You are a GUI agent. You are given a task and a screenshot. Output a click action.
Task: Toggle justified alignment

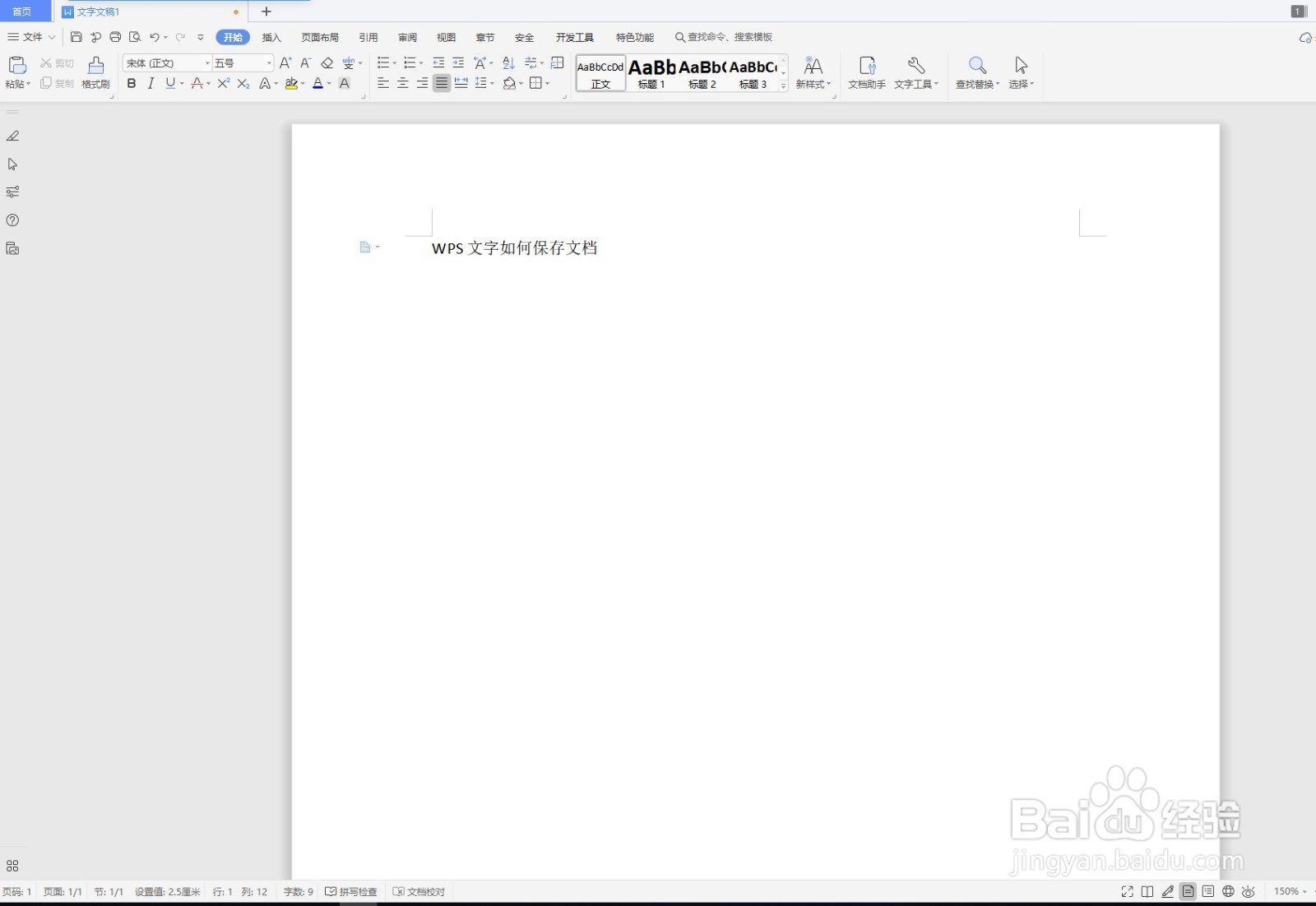point(442,83)
